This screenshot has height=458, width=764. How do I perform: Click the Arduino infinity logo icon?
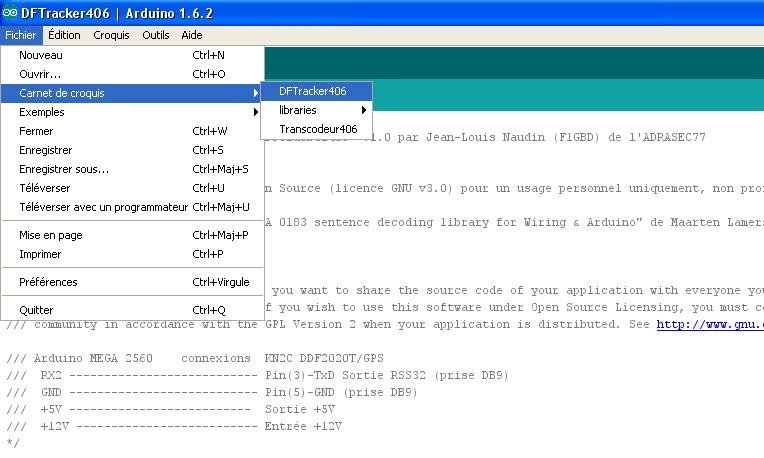[9, 13]
